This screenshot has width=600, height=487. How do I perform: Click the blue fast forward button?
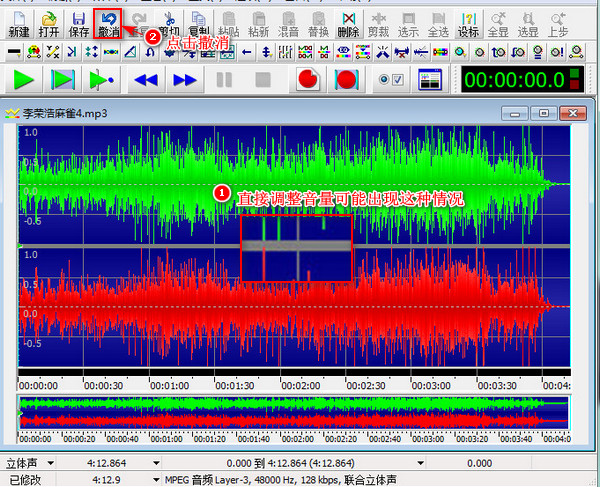[x=185, y=80]
